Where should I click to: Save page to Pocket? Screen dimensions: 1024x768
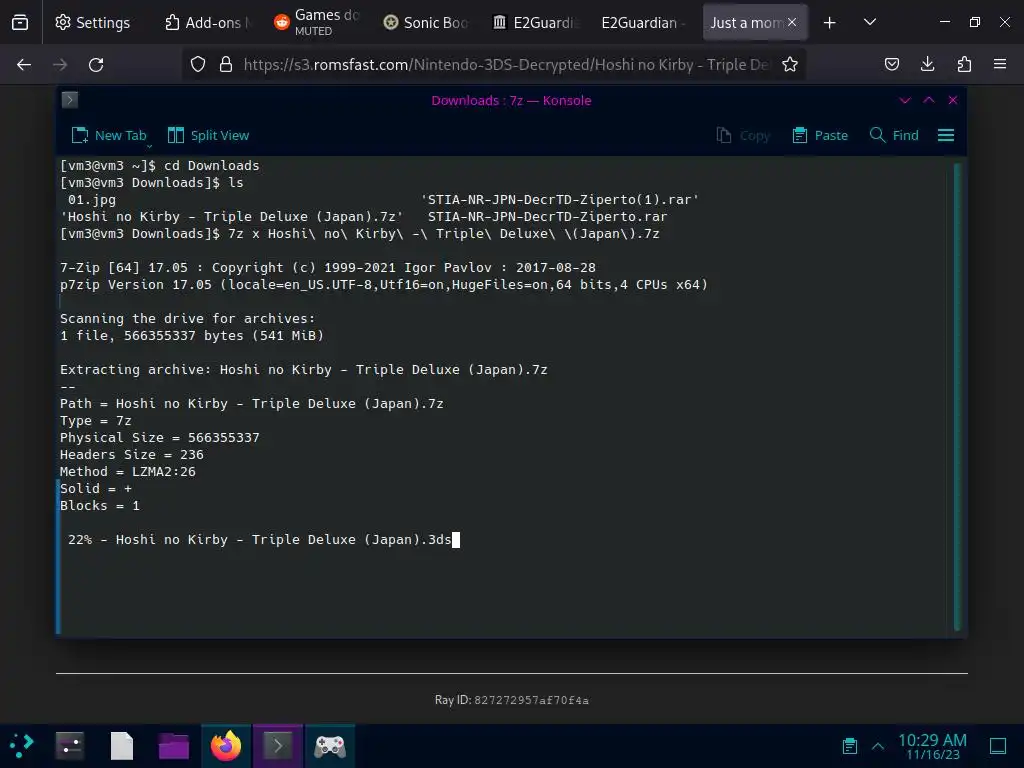coord(892,65)
